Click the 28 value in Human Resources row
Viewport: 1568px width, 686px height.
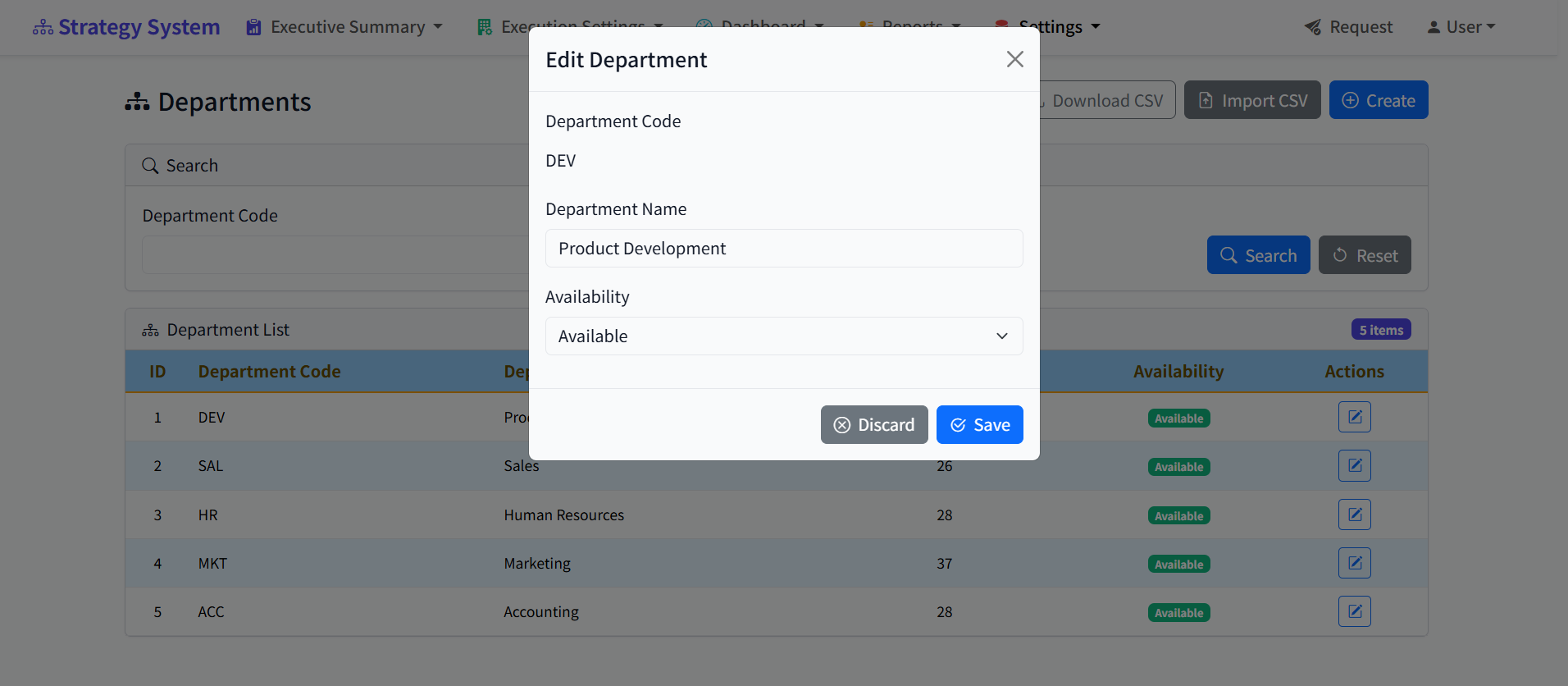945,515
